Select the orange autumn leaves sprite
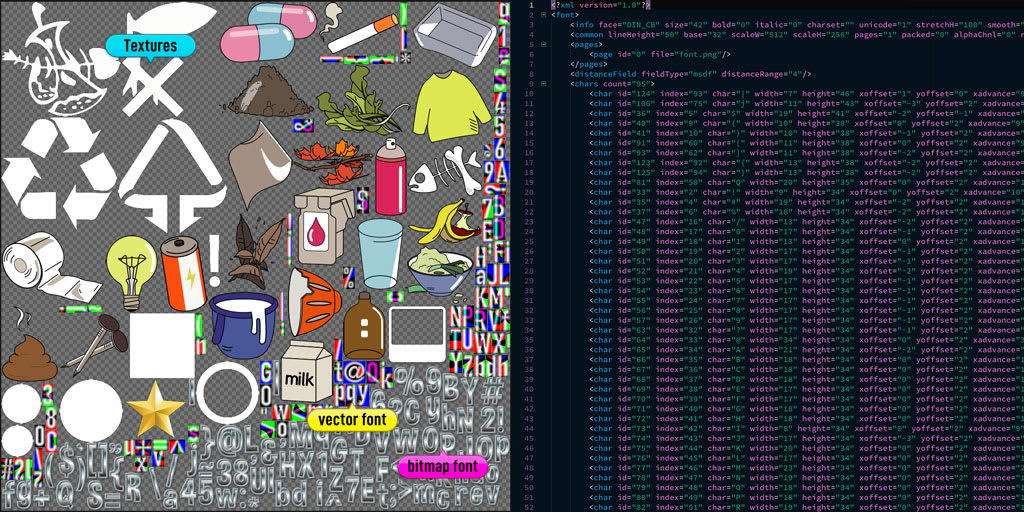1024x512 pixels. [x=333, y=161]
